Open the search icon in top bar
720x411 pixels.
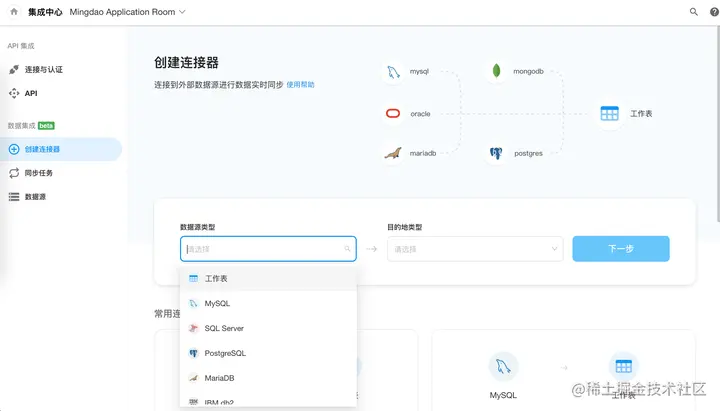693,12
